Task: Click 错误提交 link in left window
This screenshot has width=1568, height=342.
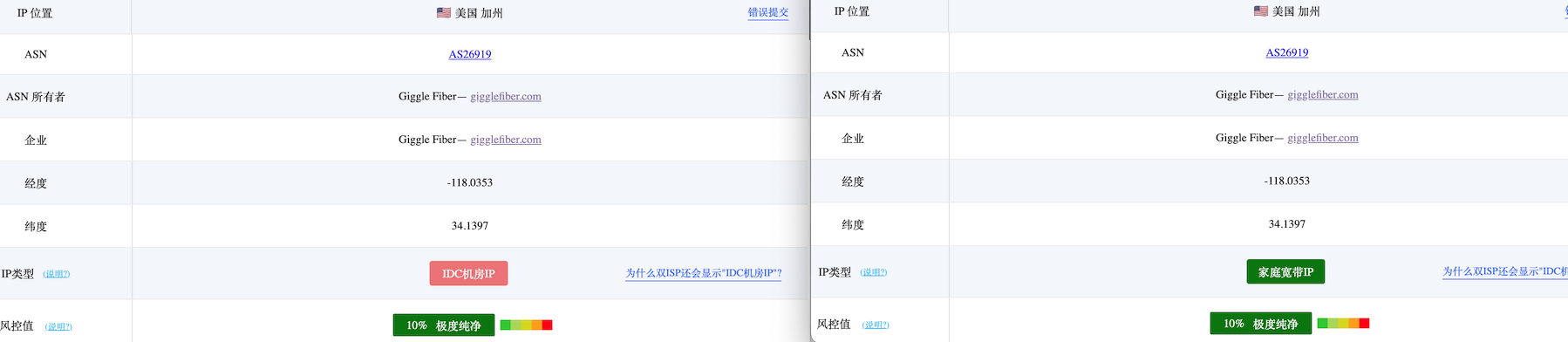Action: 768,12
